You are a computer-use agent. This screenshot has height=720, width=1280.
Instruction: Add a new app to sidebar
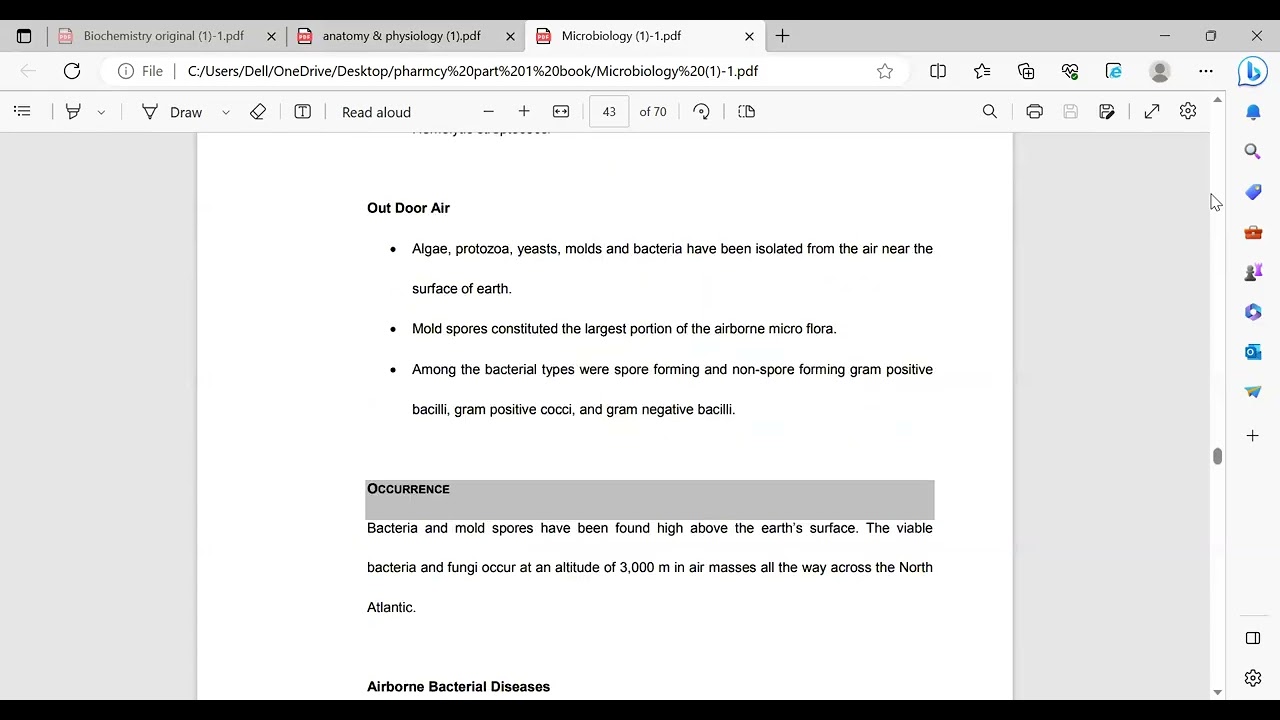pos(1253,436)
